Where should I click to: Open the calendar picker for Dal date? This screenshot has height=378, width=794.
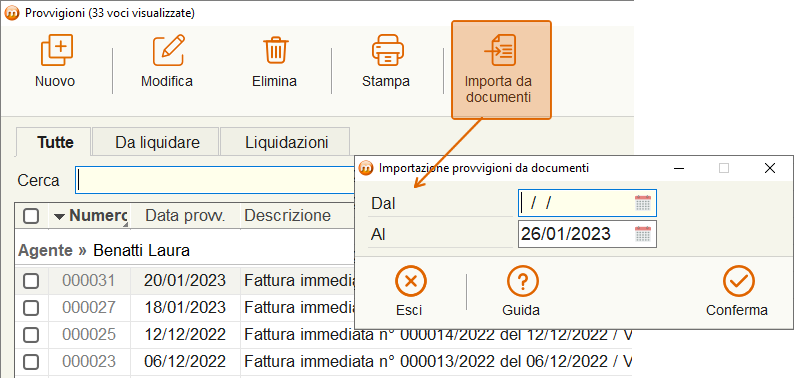tap(643, 203)
